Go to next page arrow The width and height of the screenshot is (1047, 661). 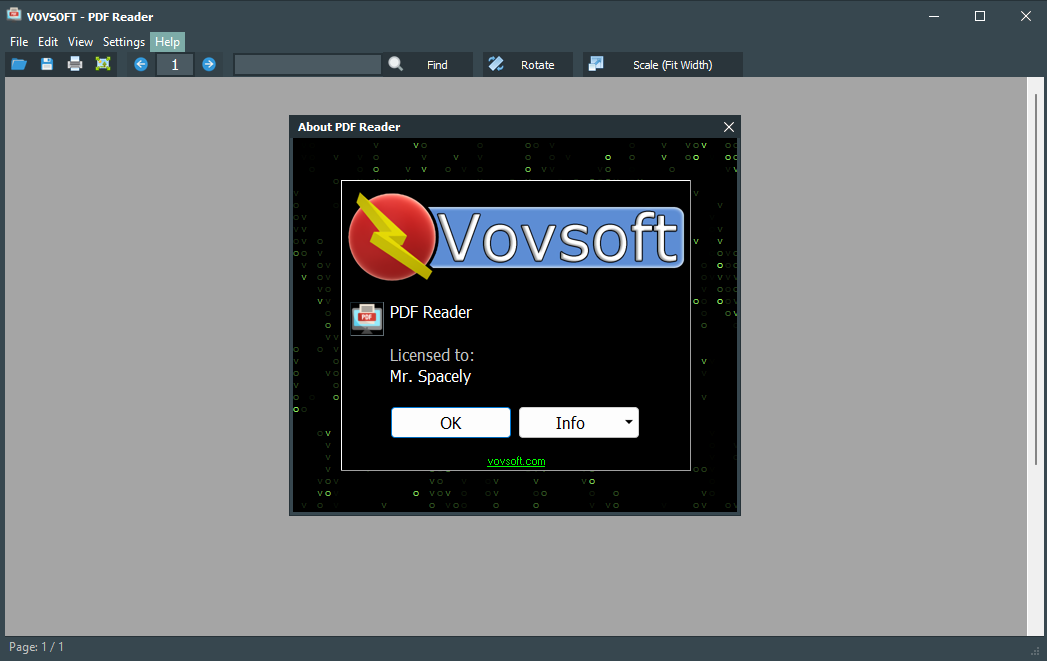click(209, 64)
